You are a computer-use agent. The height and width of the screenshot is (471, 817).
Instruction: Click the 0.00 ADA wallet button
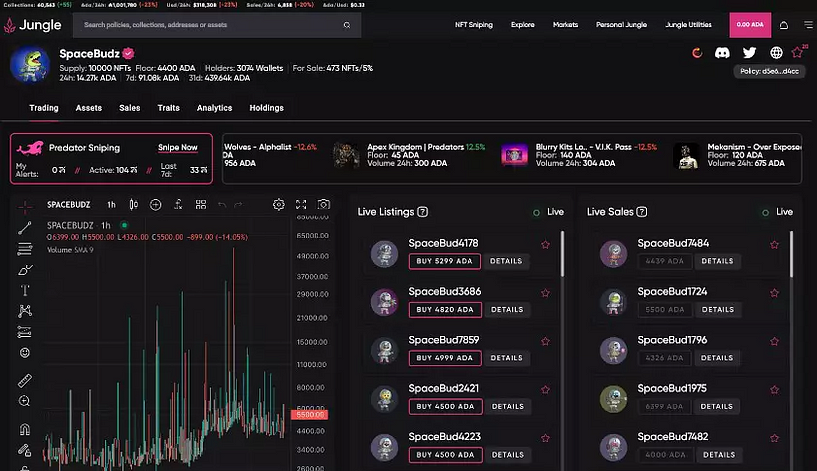point(750,24)
